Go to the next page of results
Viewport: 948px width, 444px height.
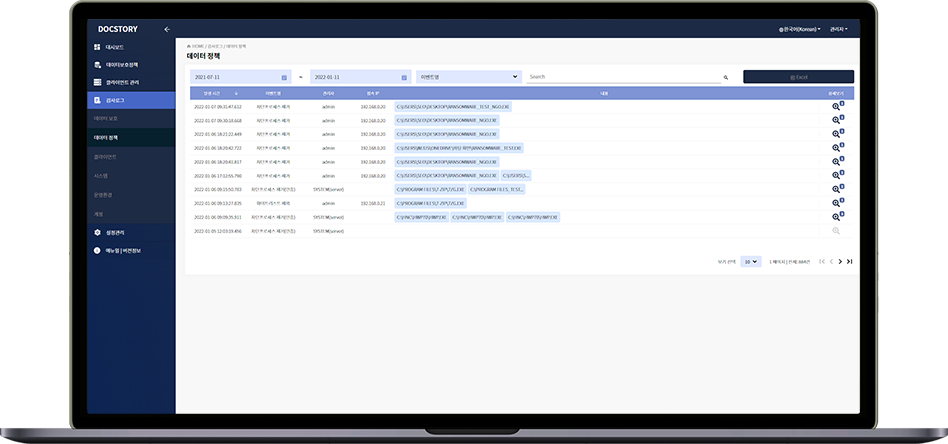(x=840, y=261)
